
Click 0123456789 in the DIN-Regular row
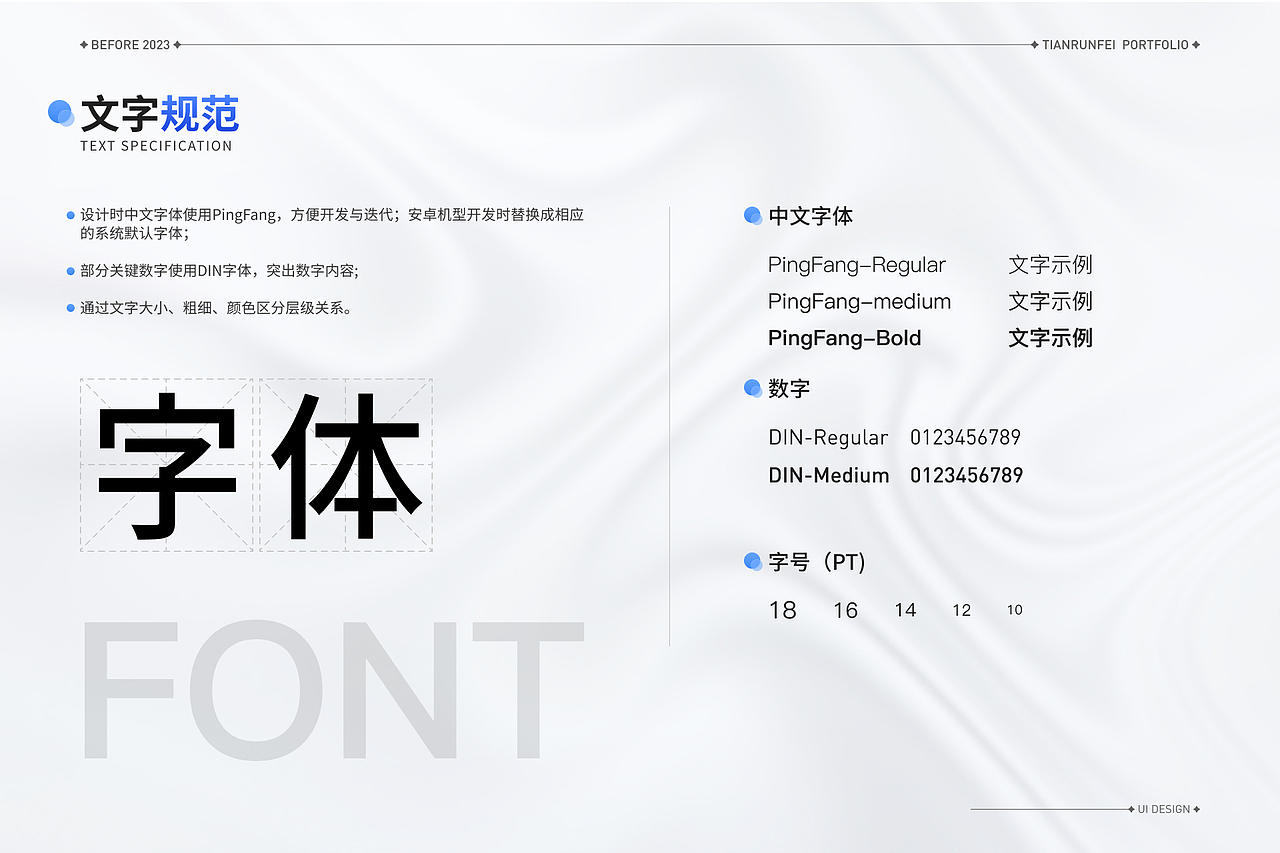(966, 438)
